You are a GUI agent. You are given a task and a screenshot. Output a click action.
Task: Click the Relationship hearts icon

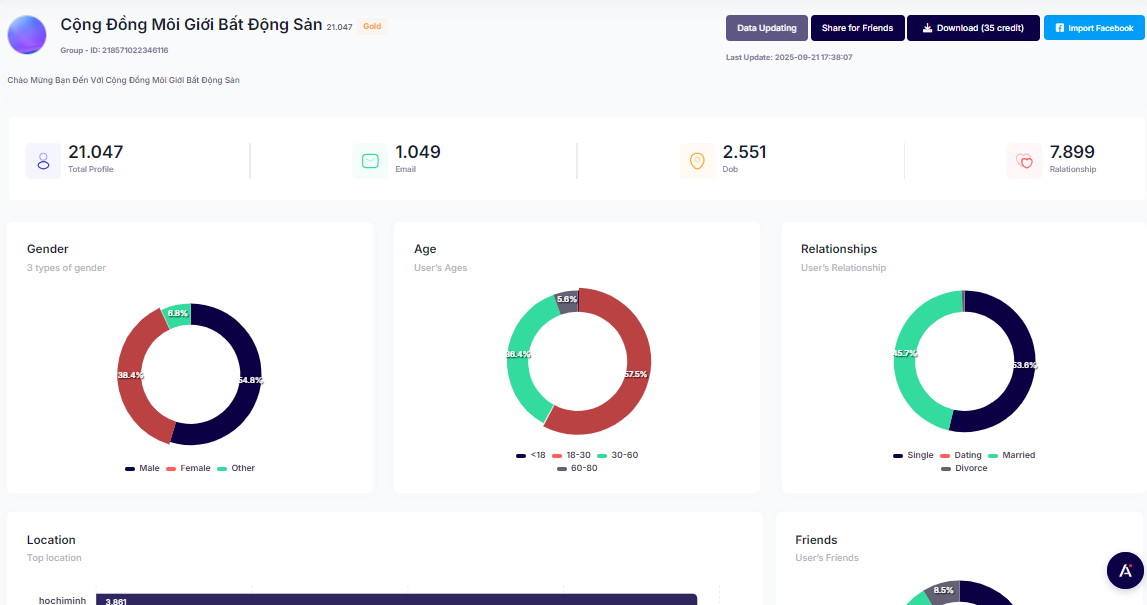(x=1024, y=161)
